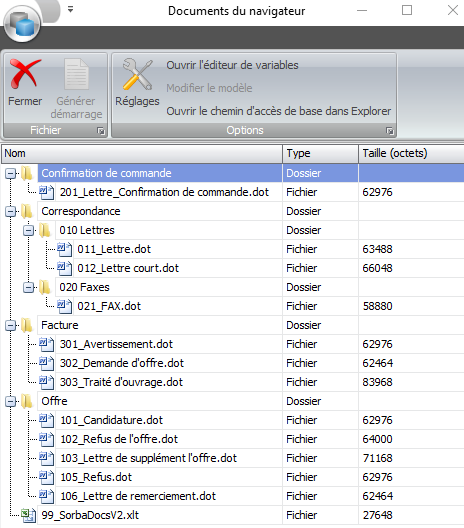
Task: Open the Fichier group dialog launcher
Action: (101, 131)
